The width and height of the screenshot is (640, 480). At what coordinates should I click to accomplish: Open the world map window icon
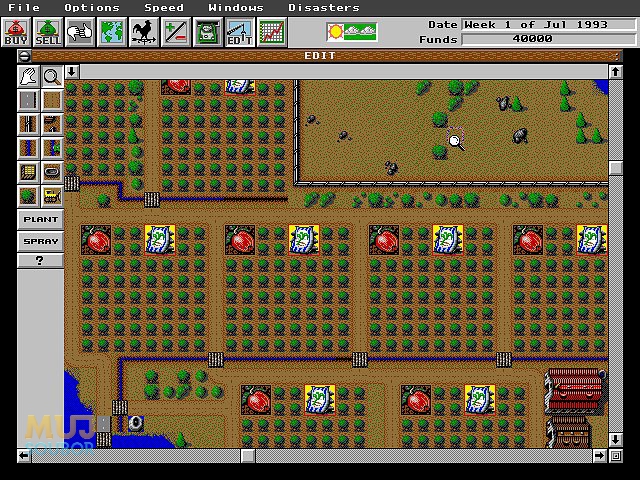coord(112,32)
